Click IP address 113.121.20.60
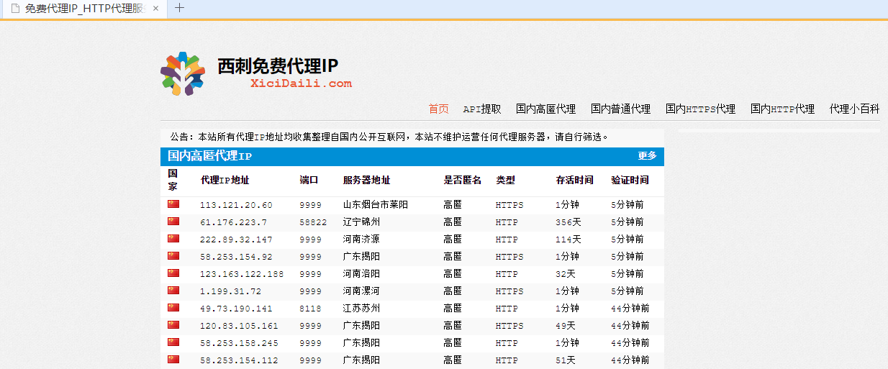888x369 pixels. tap(236, 205)
